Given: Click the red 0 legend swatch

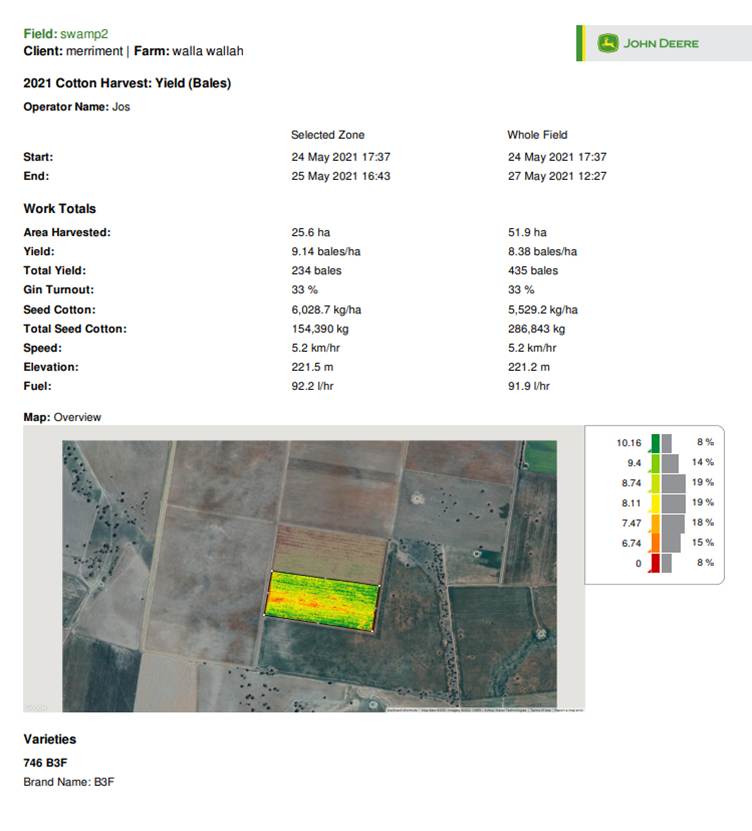Looking at the screenshot, I should [655, 564].
